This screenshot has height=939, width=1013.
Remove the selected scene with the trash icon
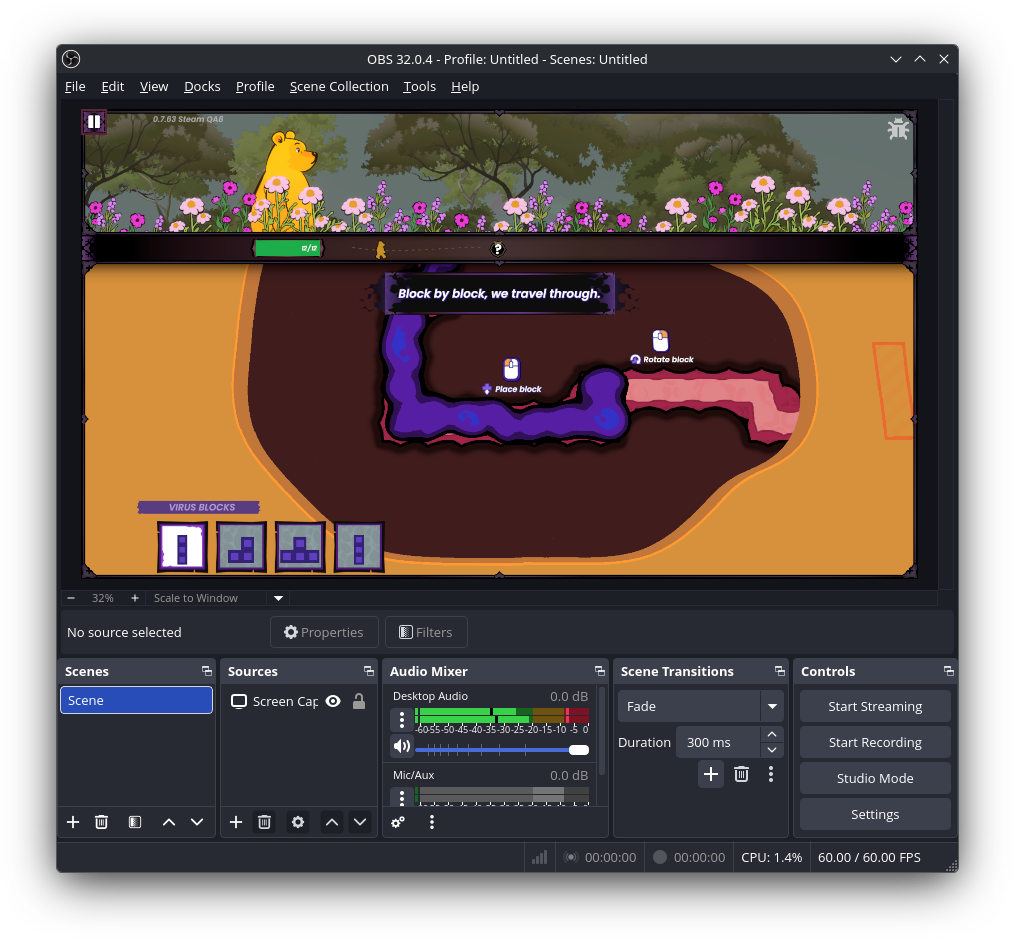coord(101,822)
